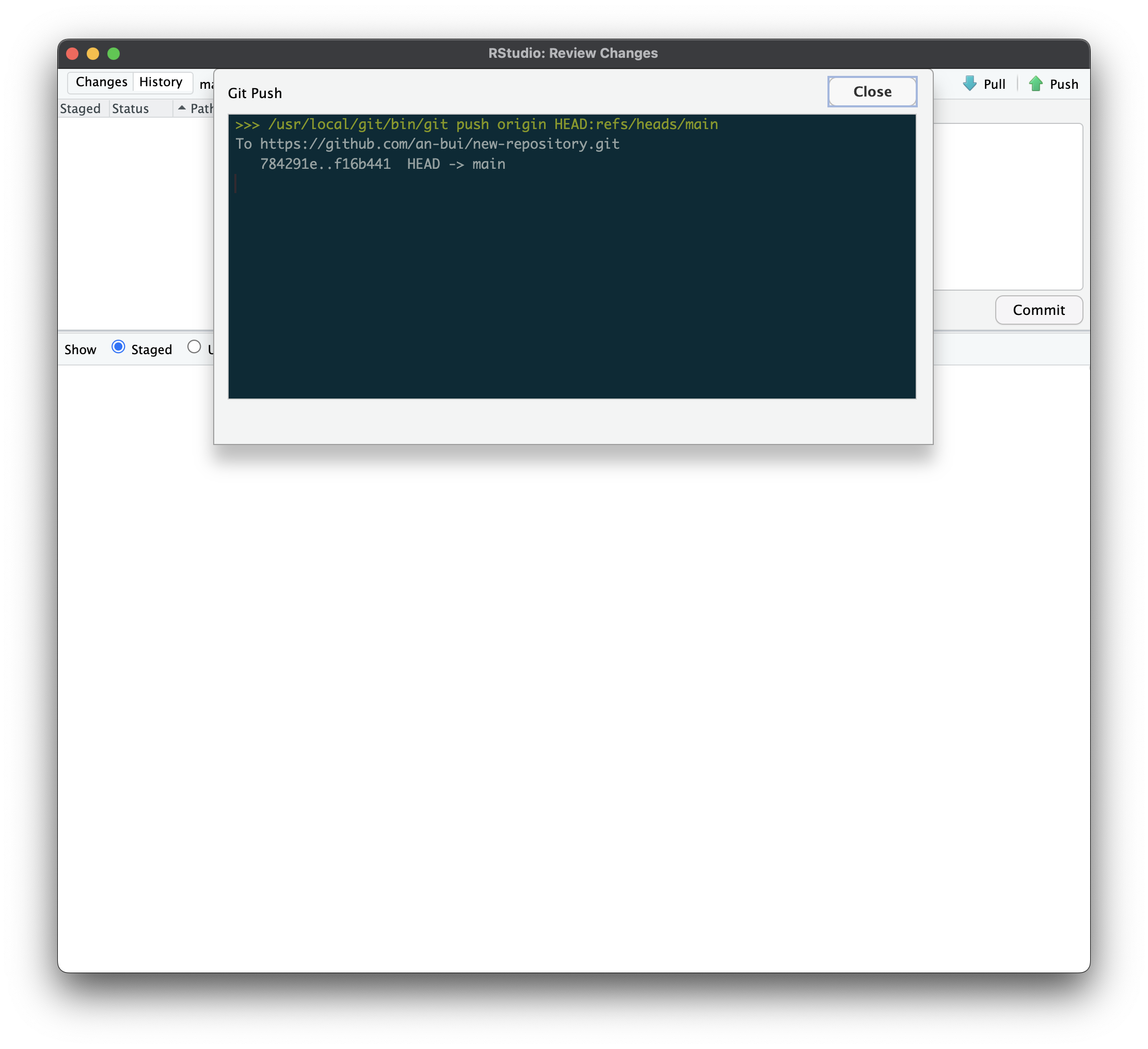
Task: Click the blue Pull arrow icon
Action: coord(969,84)
